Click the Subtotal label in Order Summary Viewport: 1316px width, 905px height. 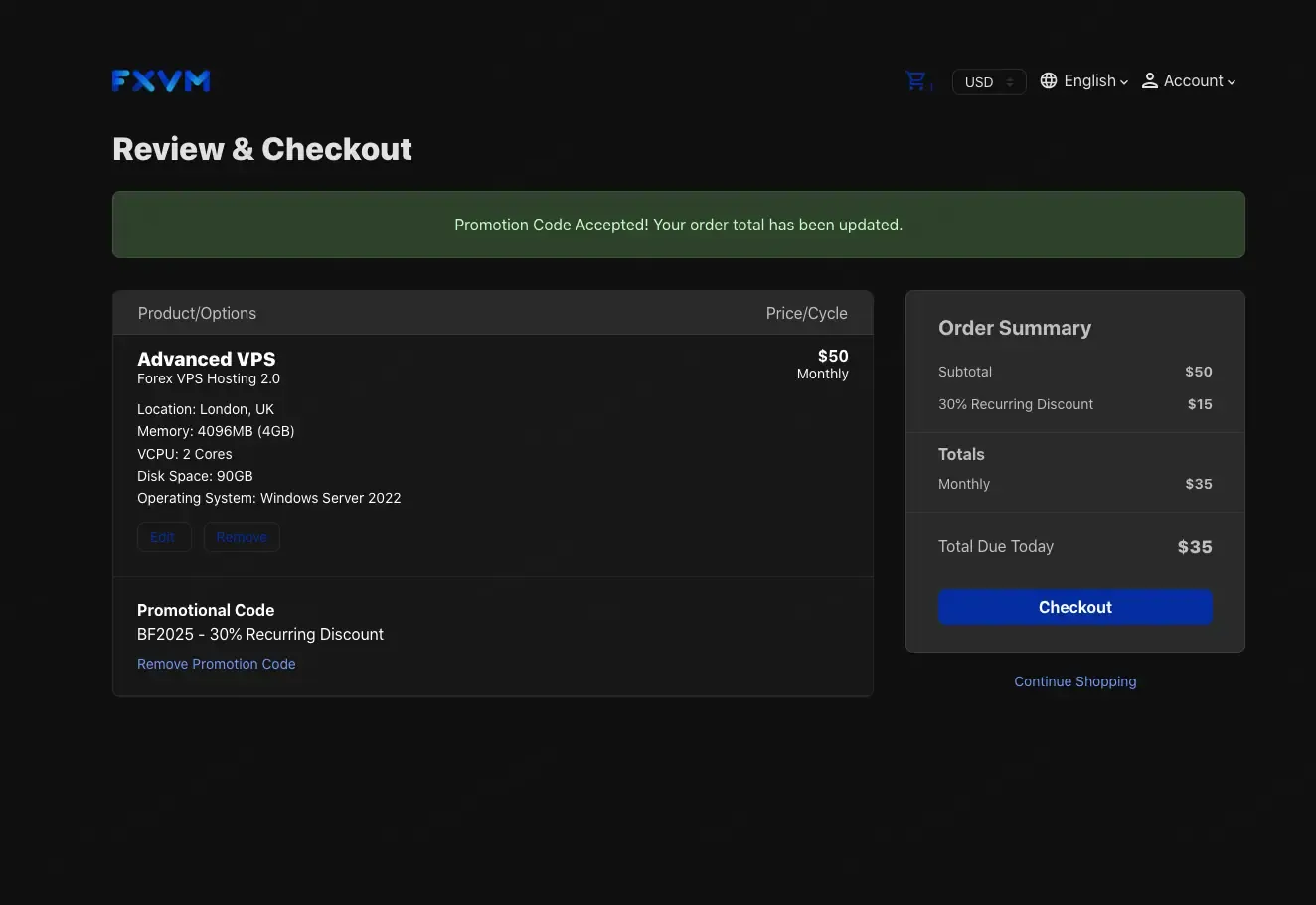tap(965, 372)
